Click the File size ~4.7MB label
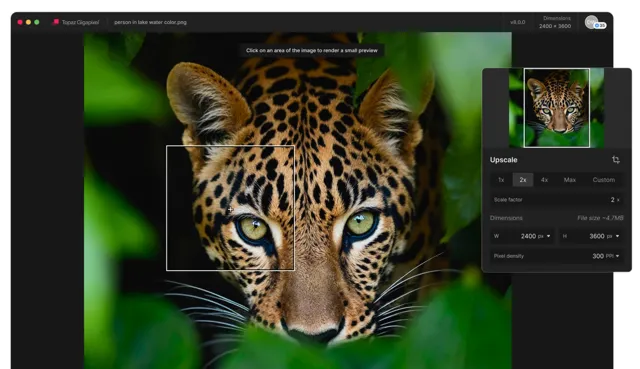The image size is (640, 369). [600, 218]
